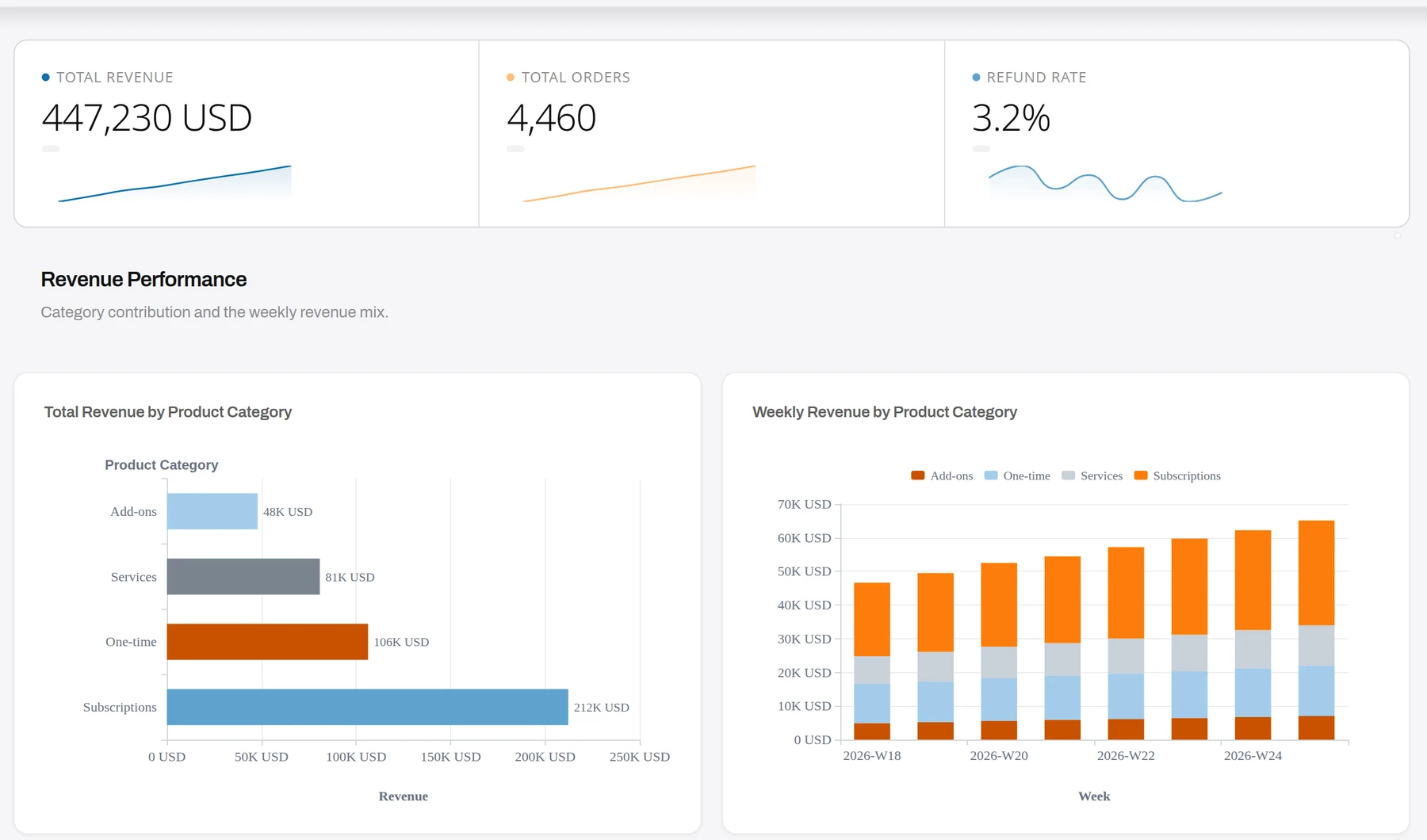
Task: Click the orange dot beside TOTAL ORDERS
Action: click(x=511, y=77)
